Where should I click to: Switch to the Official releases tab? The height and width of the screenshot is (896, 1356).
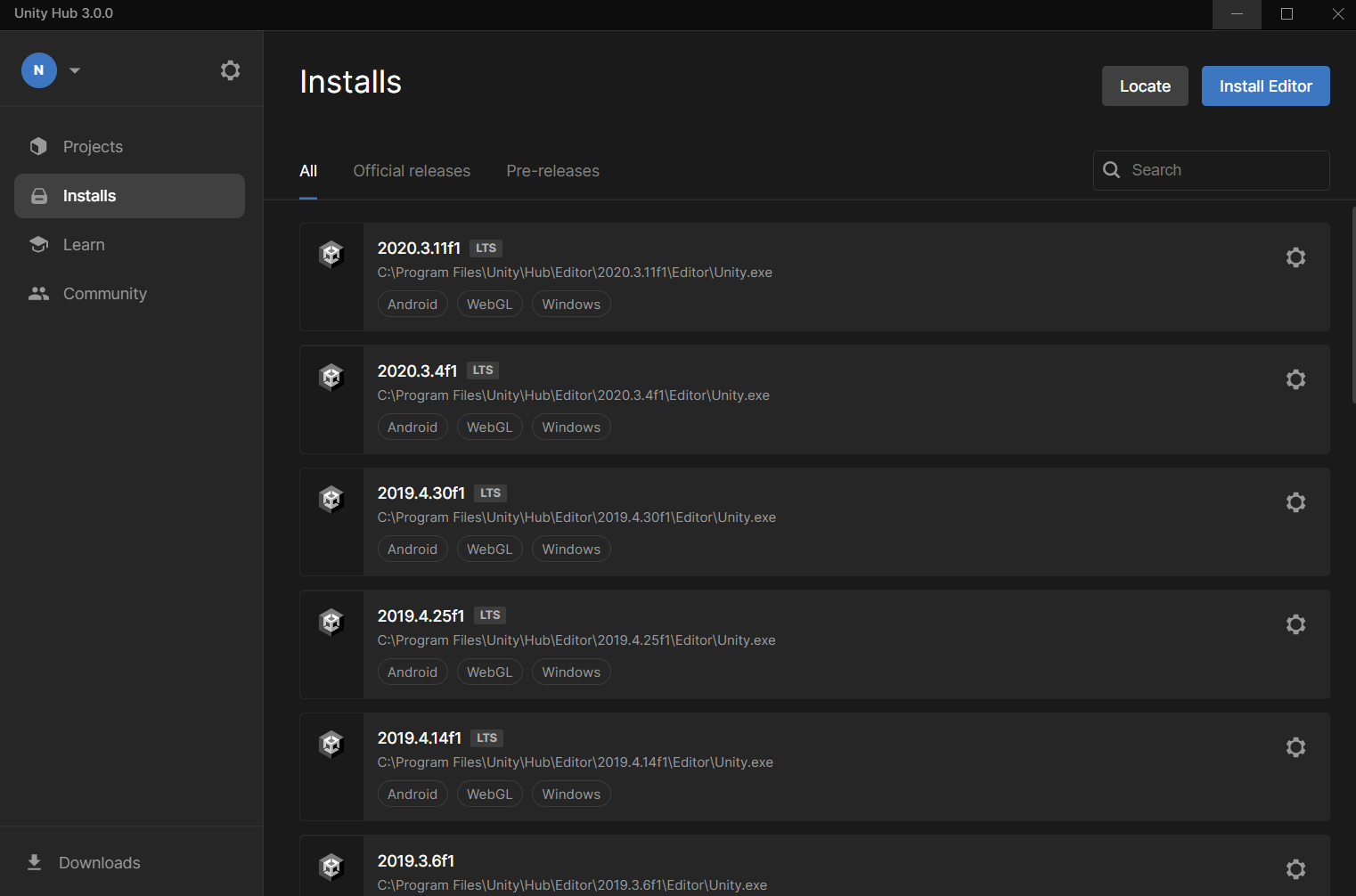click(x=412, y=171)
